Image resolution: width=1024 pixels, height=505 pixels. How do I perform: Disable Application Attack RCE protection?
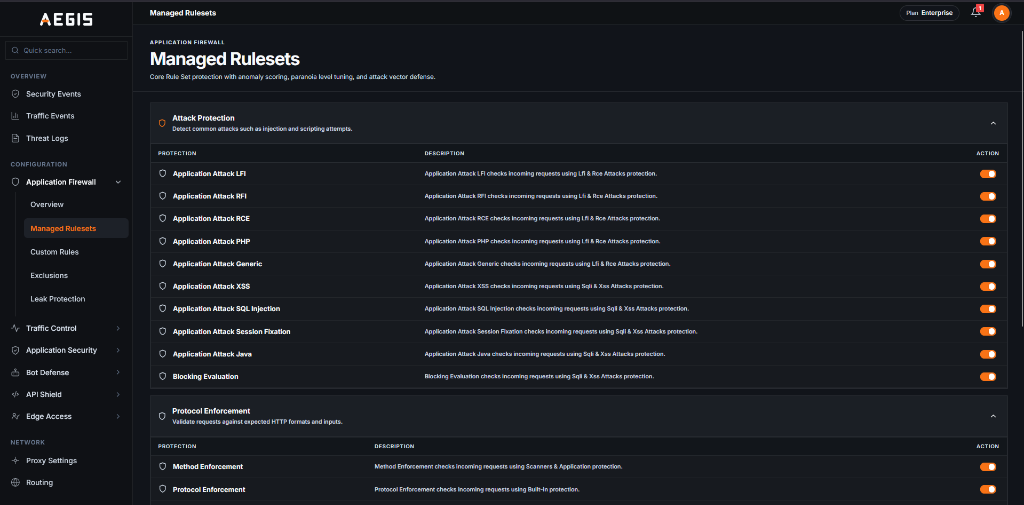point(987,218)
